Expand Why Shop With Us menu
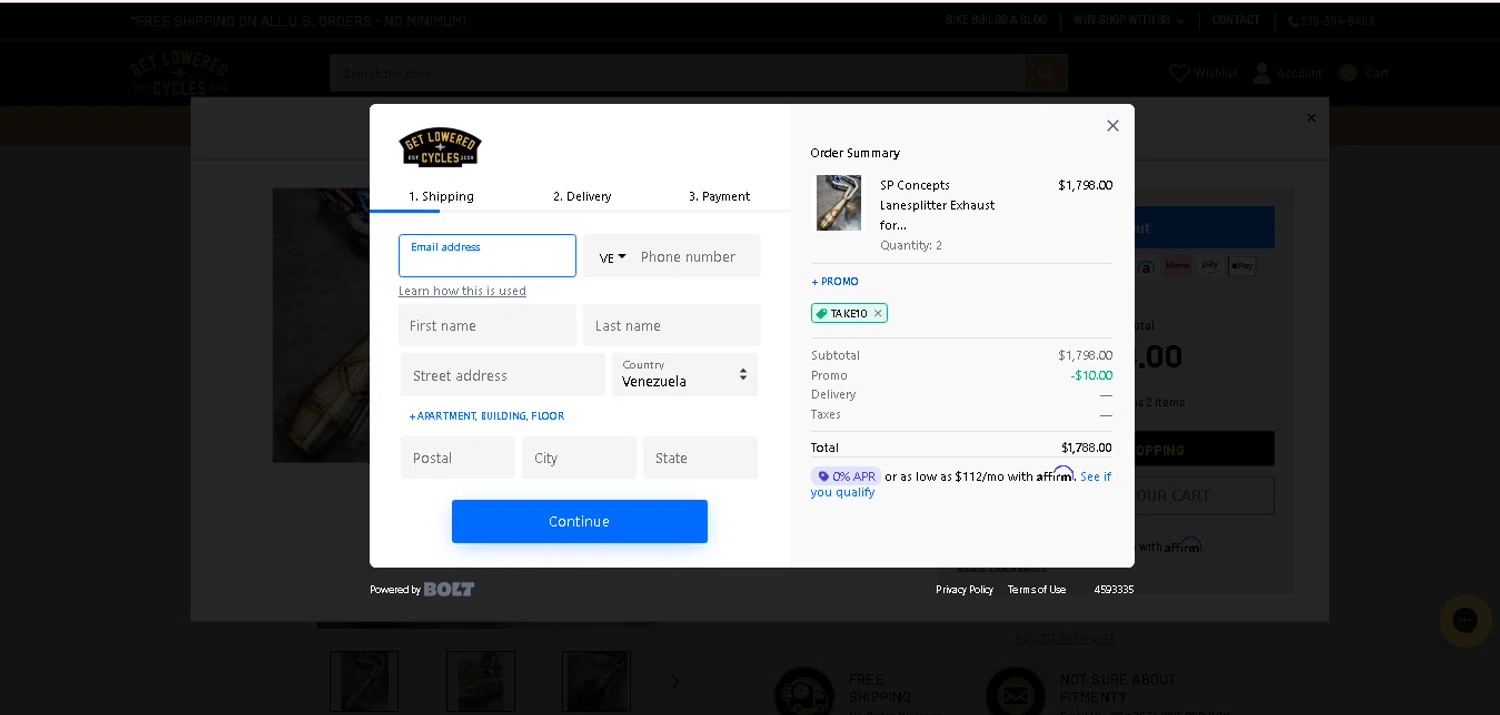Viewport: 1500px width, 715px height. click(x=1129, y=20)
